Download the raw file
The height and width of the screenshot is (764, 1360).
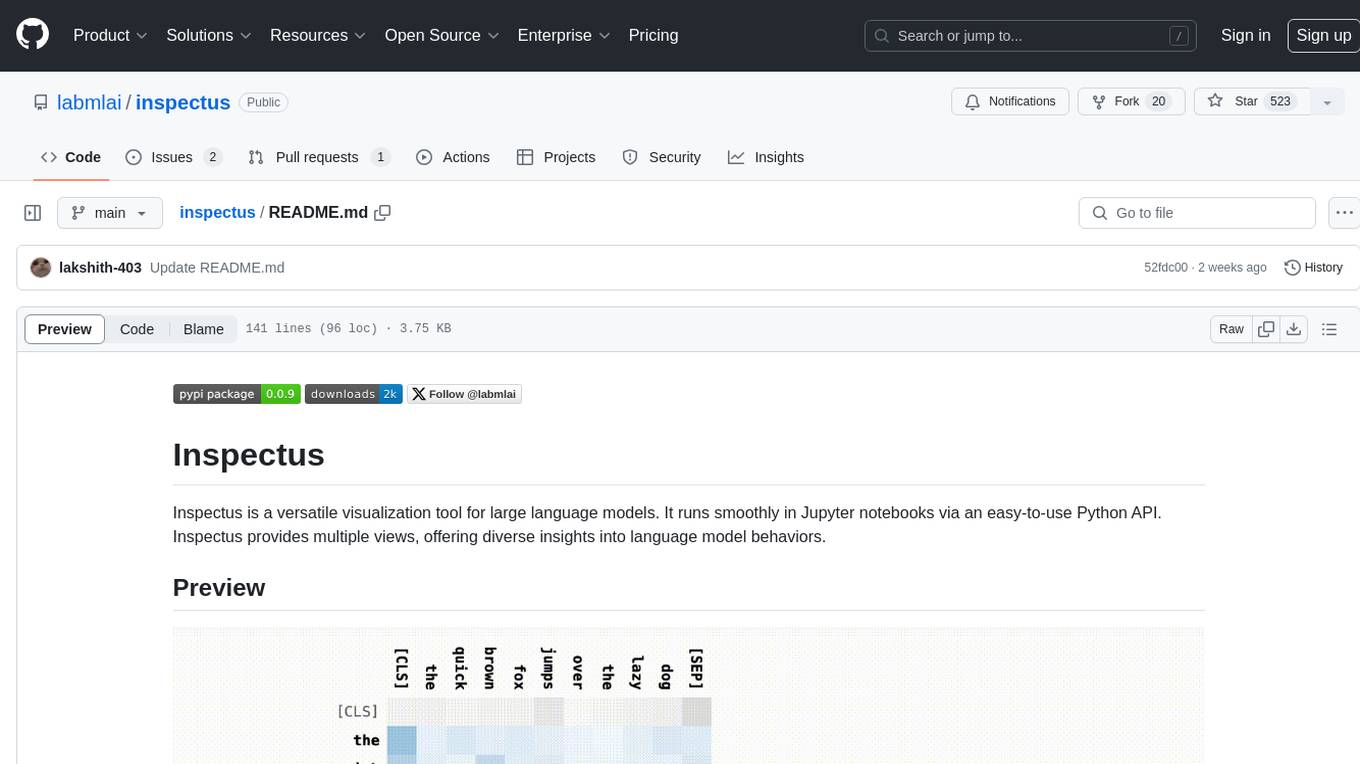(x=1293, y=329)
